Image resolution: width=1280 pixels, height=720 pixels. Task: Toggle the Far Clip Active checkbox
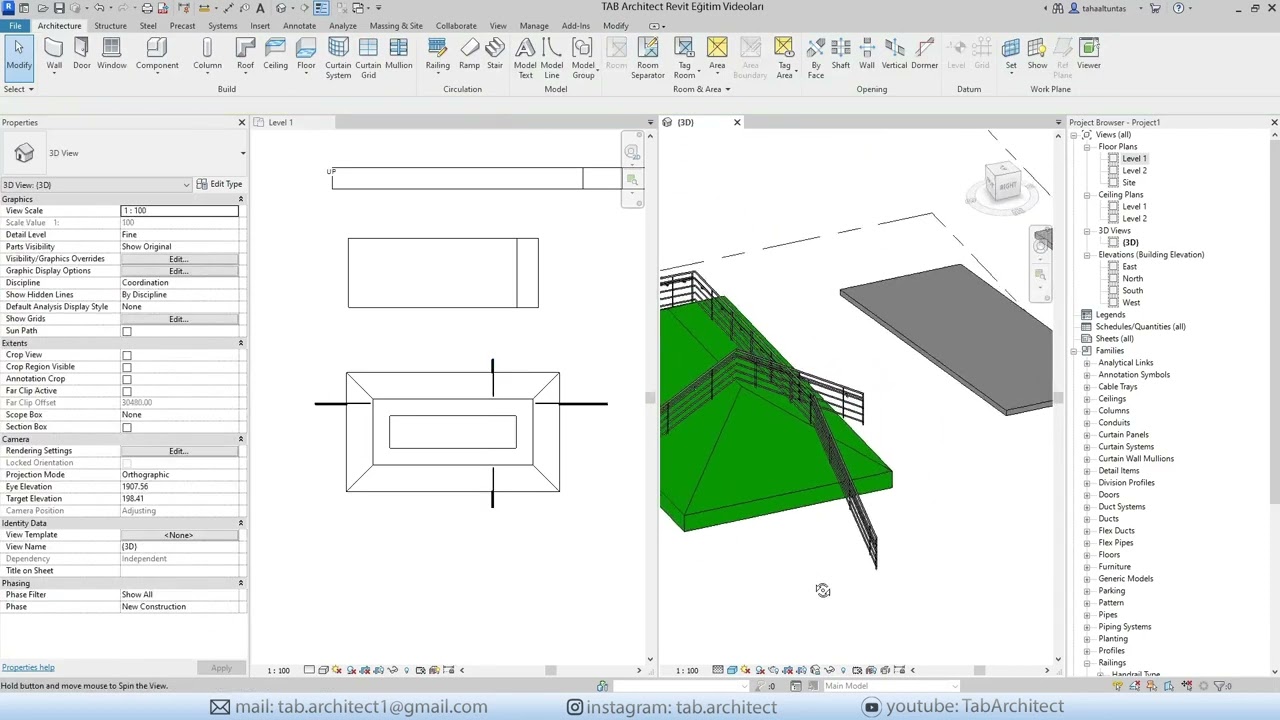pyautogui.click(x=126, y=391)
